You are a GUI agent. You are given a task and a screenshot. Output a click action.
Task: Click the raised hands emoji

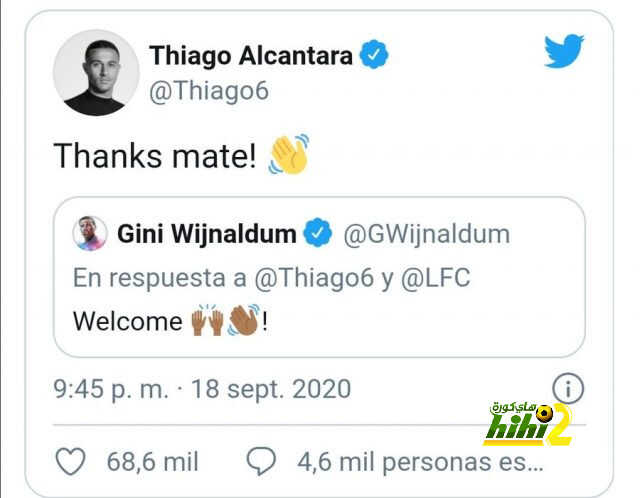coord(208,320)
